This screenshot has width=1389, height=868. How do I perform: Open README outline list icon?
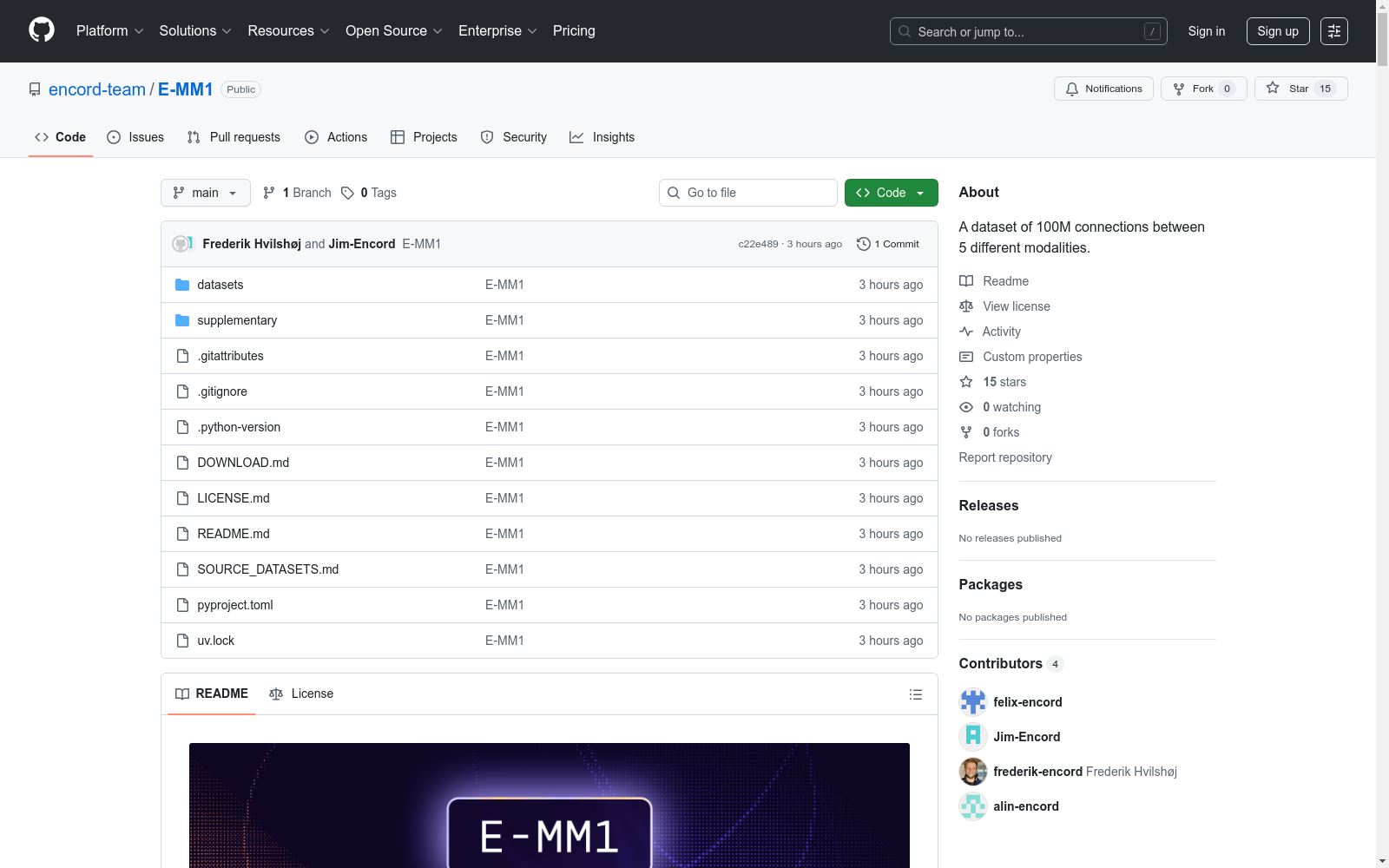tap(915, 694)
